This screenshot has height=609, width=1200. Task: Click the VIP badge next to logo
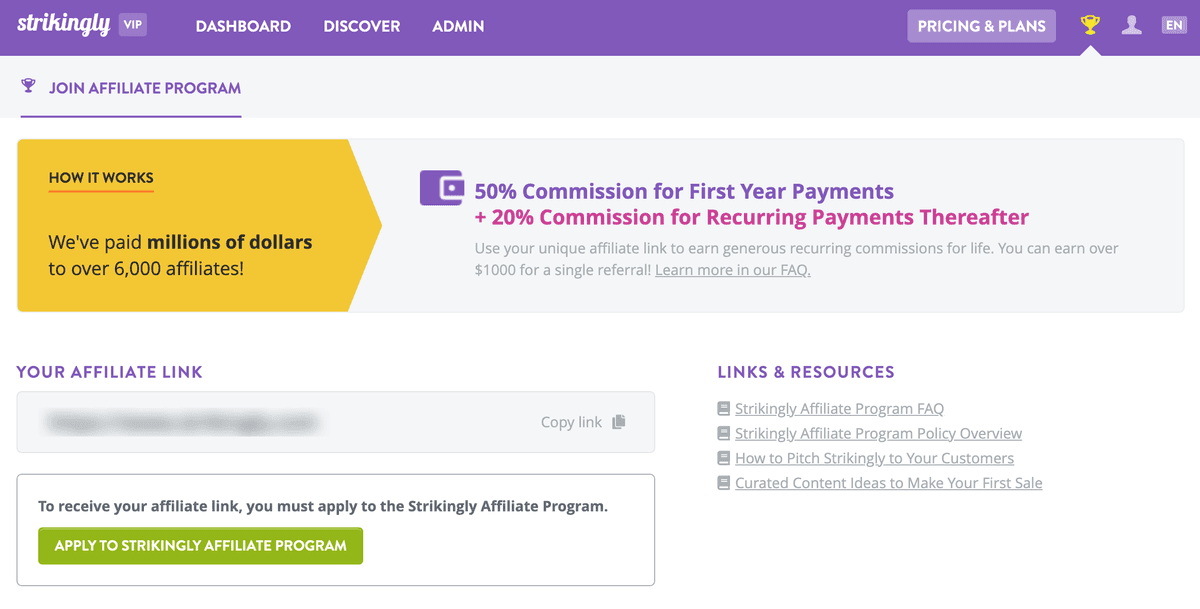point(133,25)
